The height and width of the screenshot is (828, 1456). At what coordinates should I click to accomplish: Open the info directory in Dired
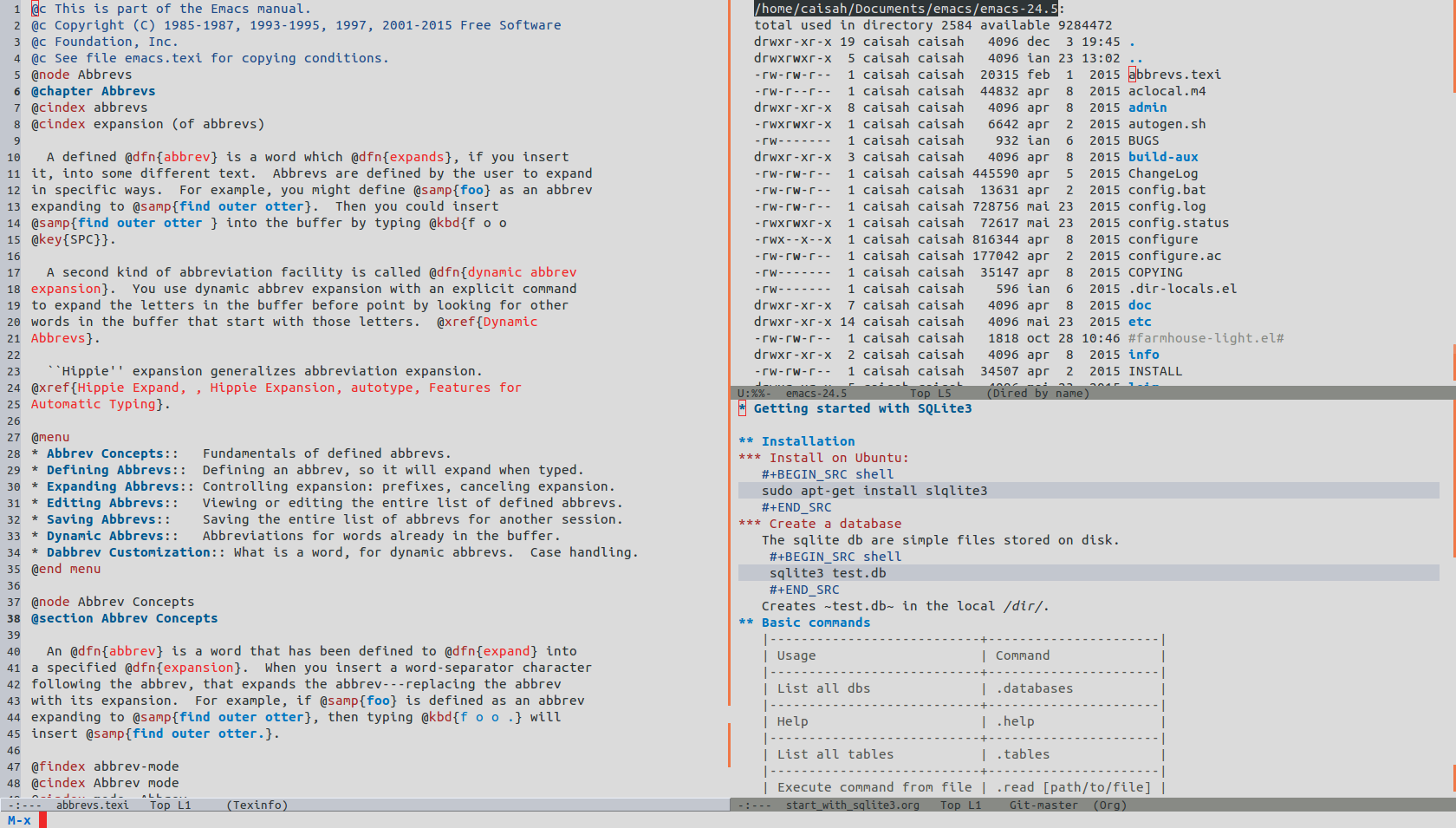(x=1144, y=355)
